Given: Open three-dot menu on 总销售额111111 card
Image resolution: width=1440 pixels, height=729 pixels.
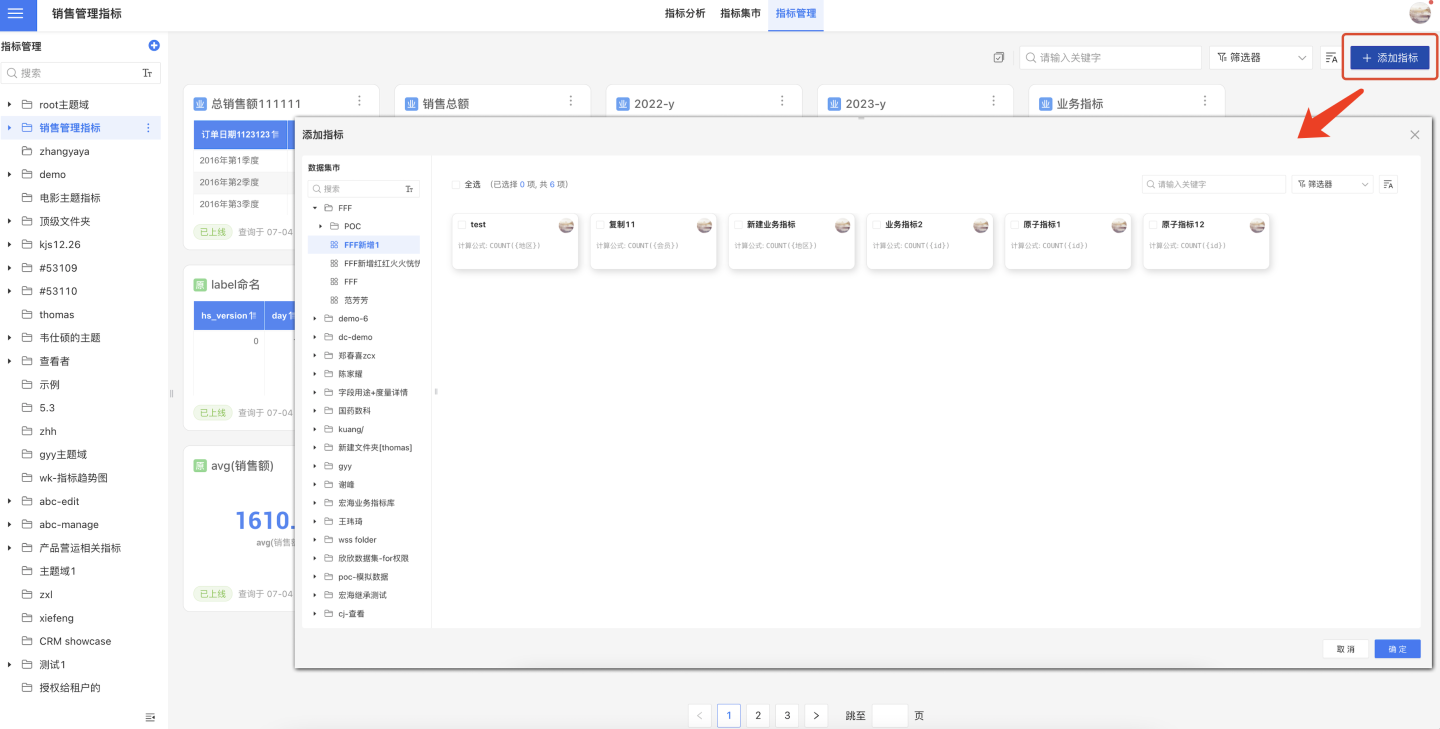Looking at the screenshot, I should pos(359,102).
